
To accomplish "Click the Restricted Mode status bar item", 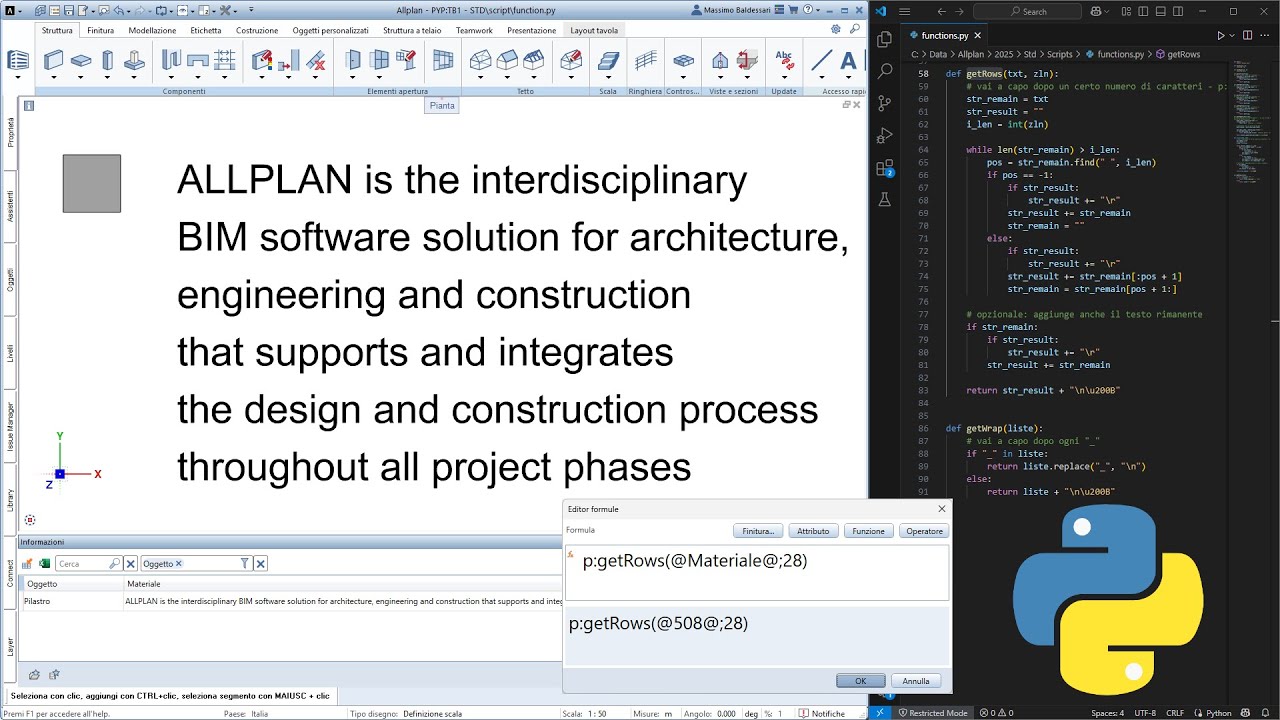I will click(x=932, y=713).
